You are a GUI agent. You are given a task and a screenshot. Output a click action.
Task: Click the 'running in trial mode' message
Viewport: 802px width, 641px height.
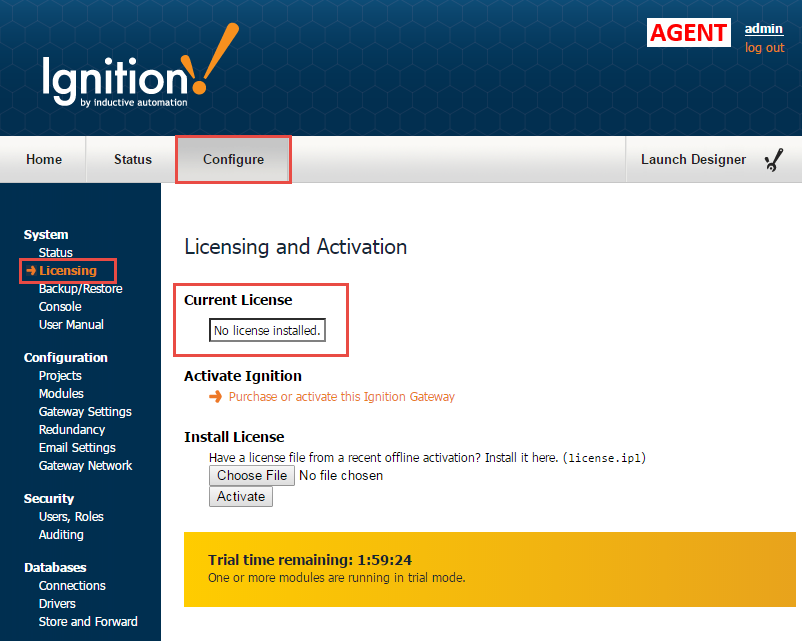click(x=337, y=578)
